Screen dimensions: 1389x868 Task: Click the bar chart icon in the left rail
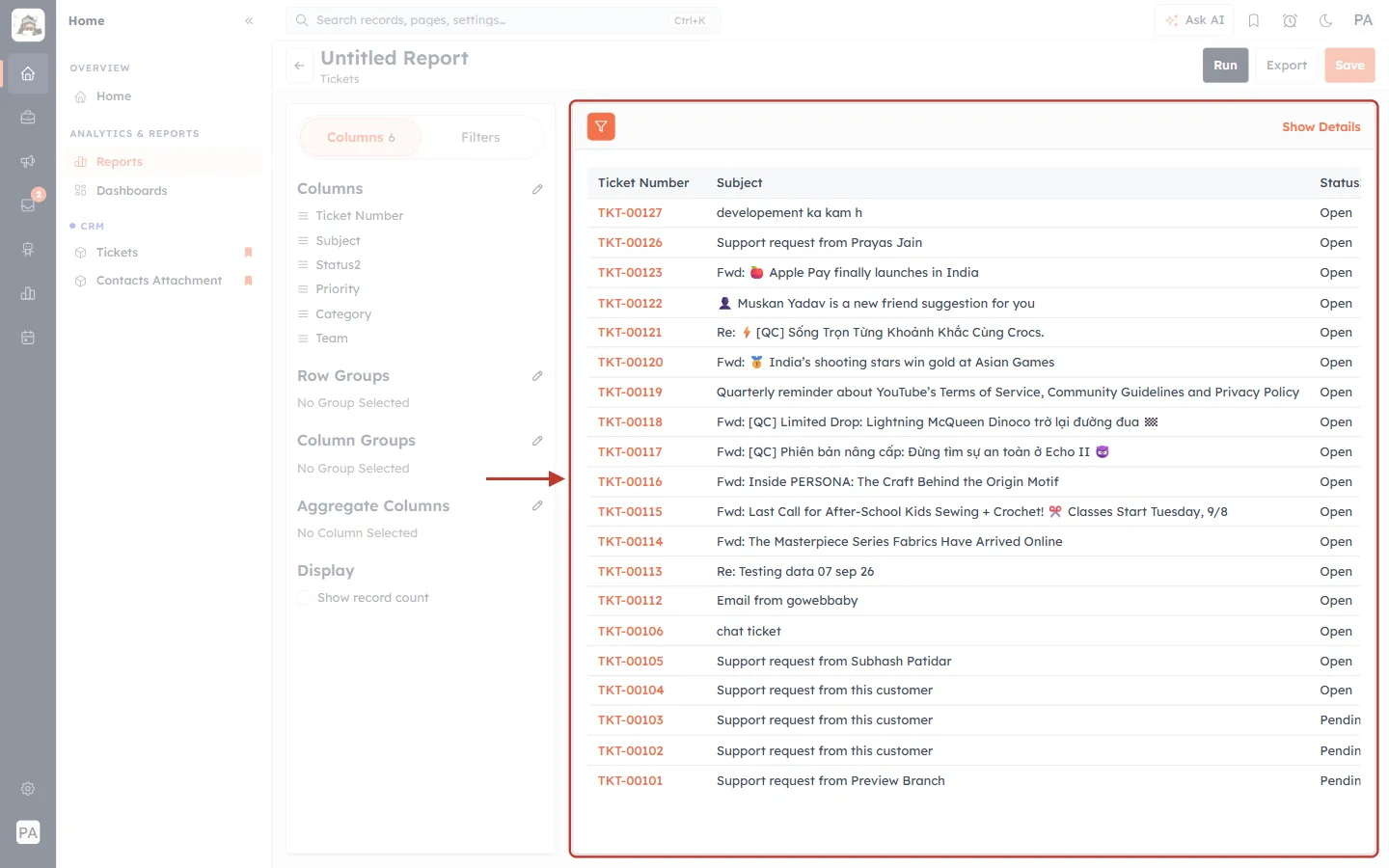(28, 293)
